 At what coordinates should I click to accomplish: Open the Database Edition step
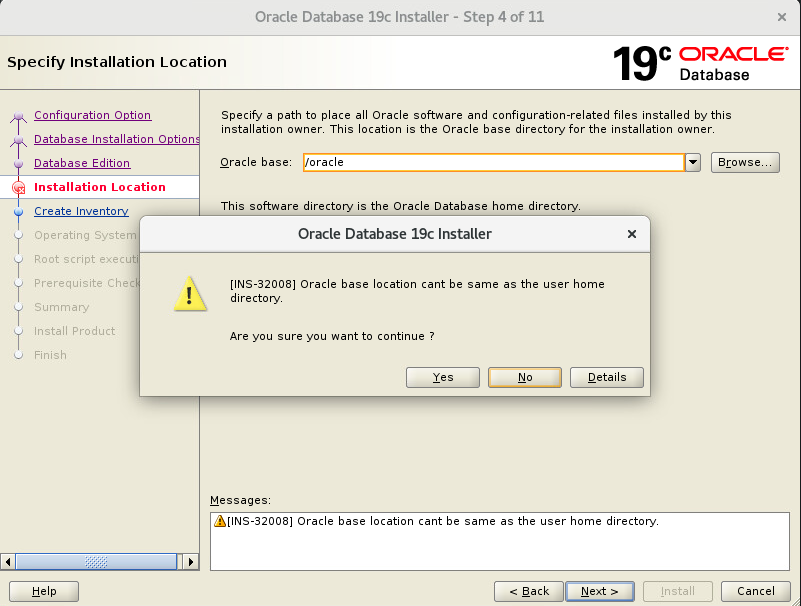(82, 163)
